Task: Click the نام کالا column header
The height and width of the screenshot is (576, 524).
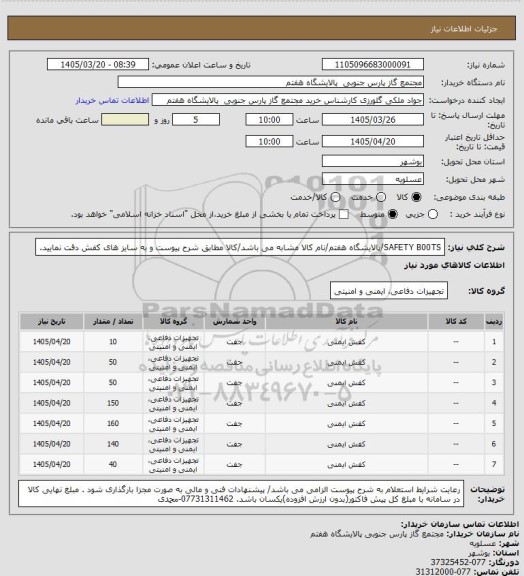Action: coord(346,322)
